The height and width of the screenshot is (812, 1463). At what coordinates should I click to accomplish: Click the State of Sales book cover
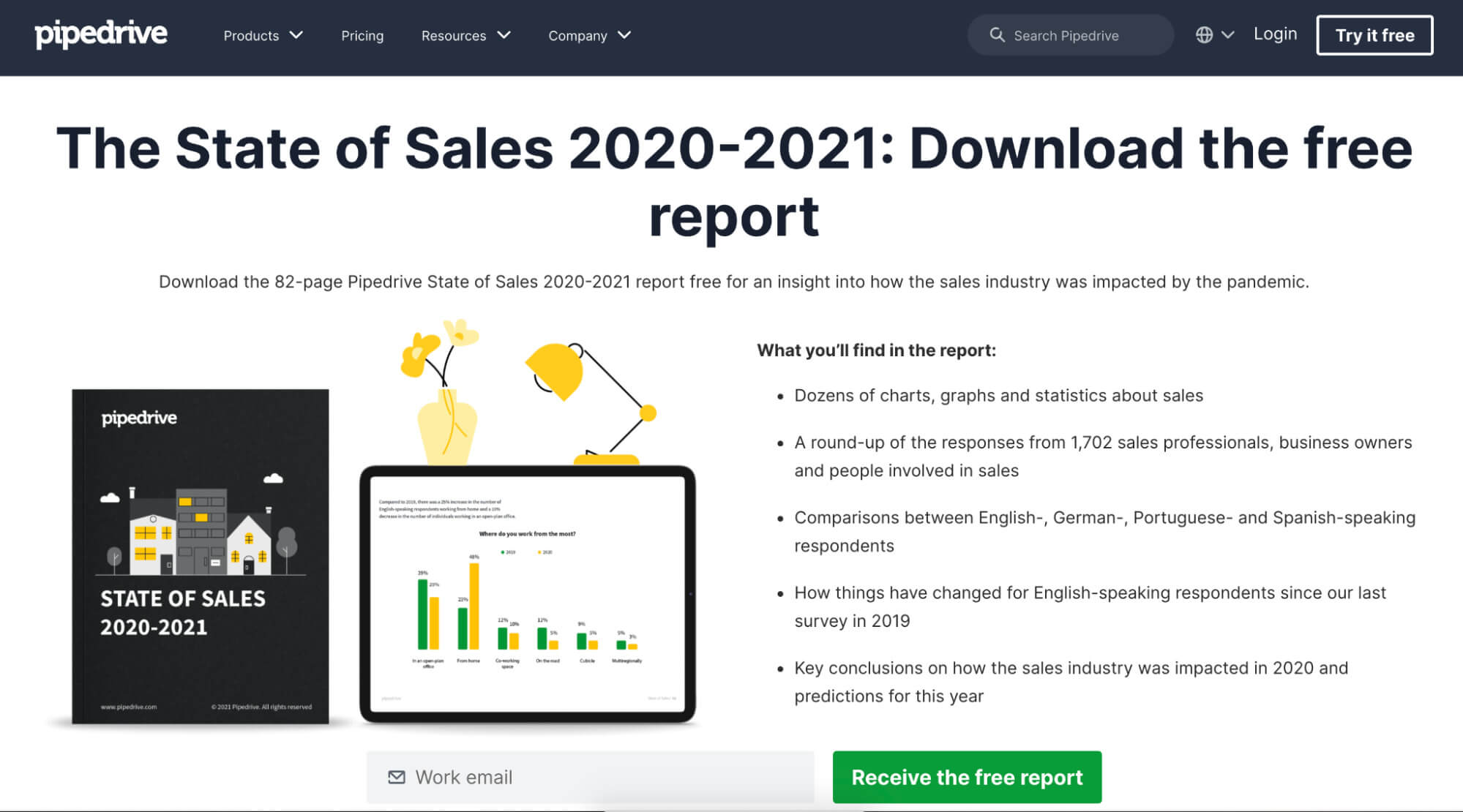[200, 557]
